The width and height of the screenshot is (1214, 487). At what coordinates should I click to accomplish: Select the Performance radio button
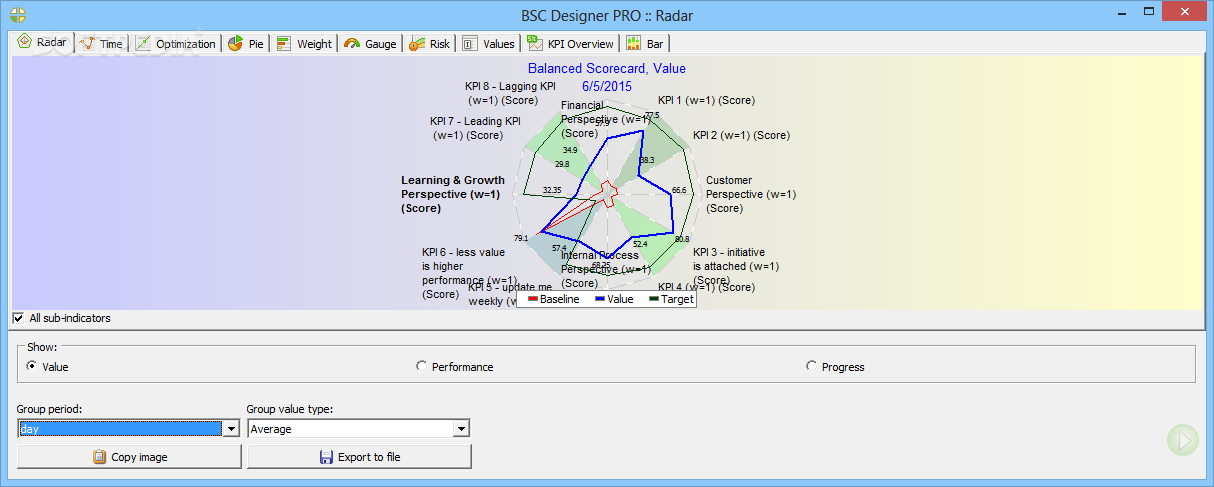[421, 366]
